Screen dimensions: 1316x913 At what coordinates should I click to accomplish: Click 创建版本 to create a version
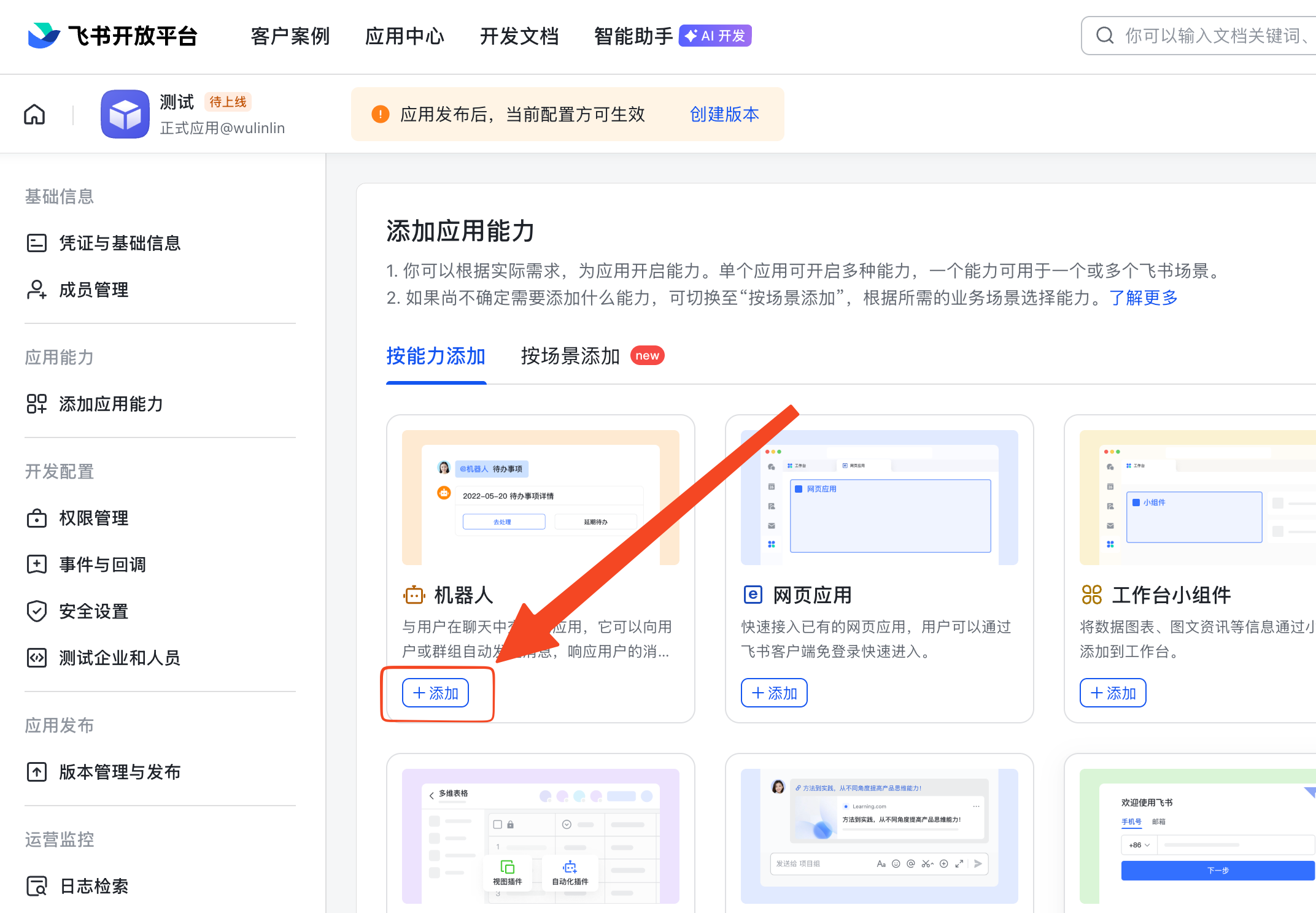point(724,114)
